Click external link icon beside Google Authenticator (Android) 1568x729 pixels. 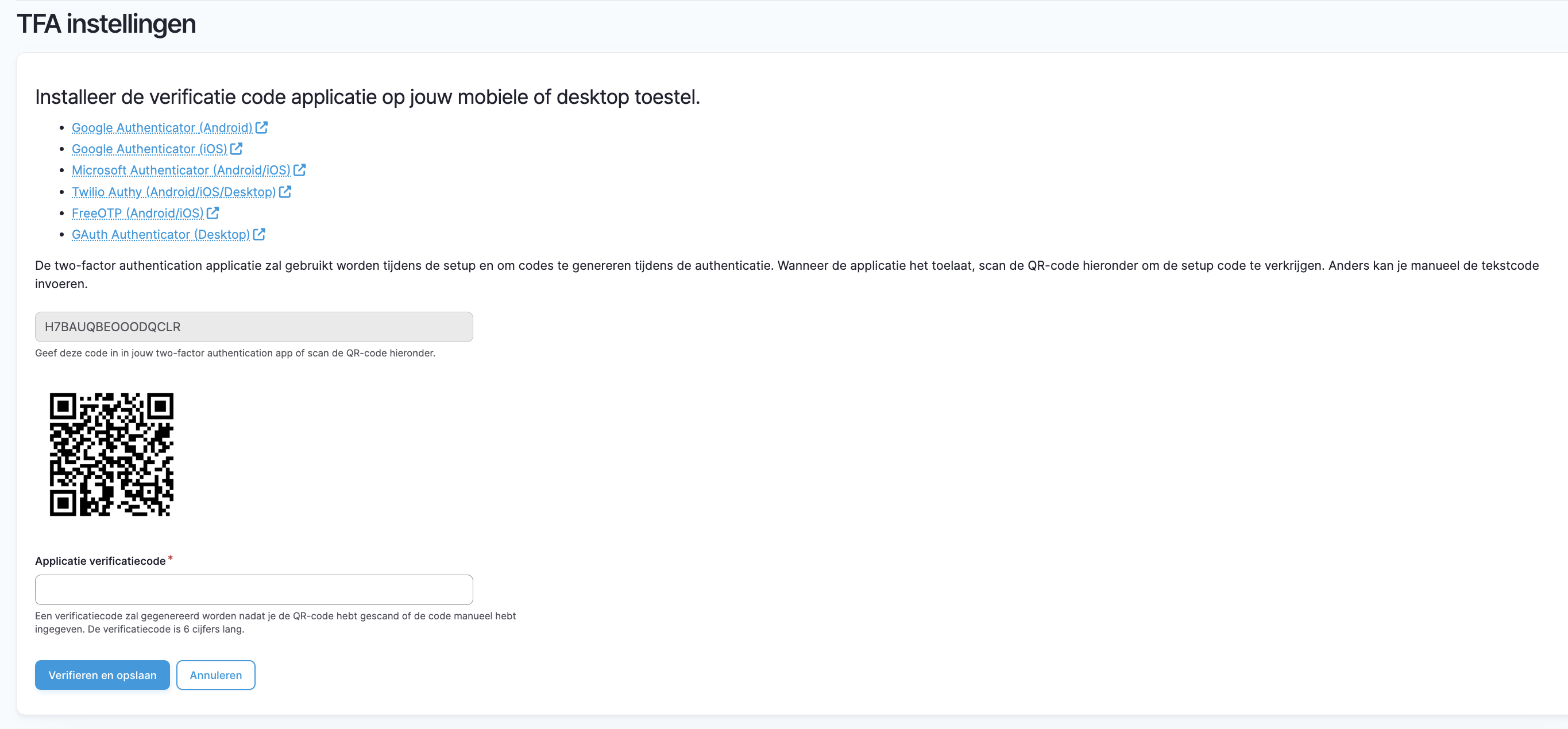coord(262,127)
